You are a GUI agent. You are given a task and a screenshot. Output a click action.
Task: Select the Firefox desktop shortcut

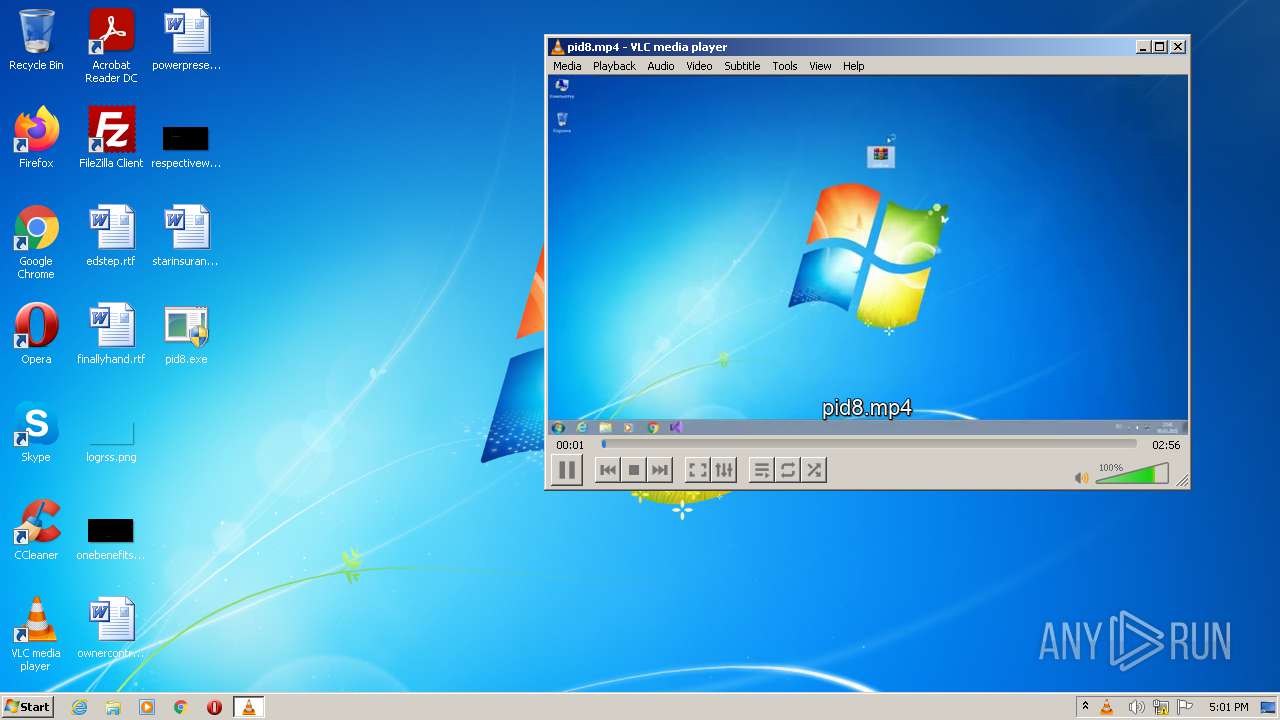pyautogui.click(x=36, y=137)
